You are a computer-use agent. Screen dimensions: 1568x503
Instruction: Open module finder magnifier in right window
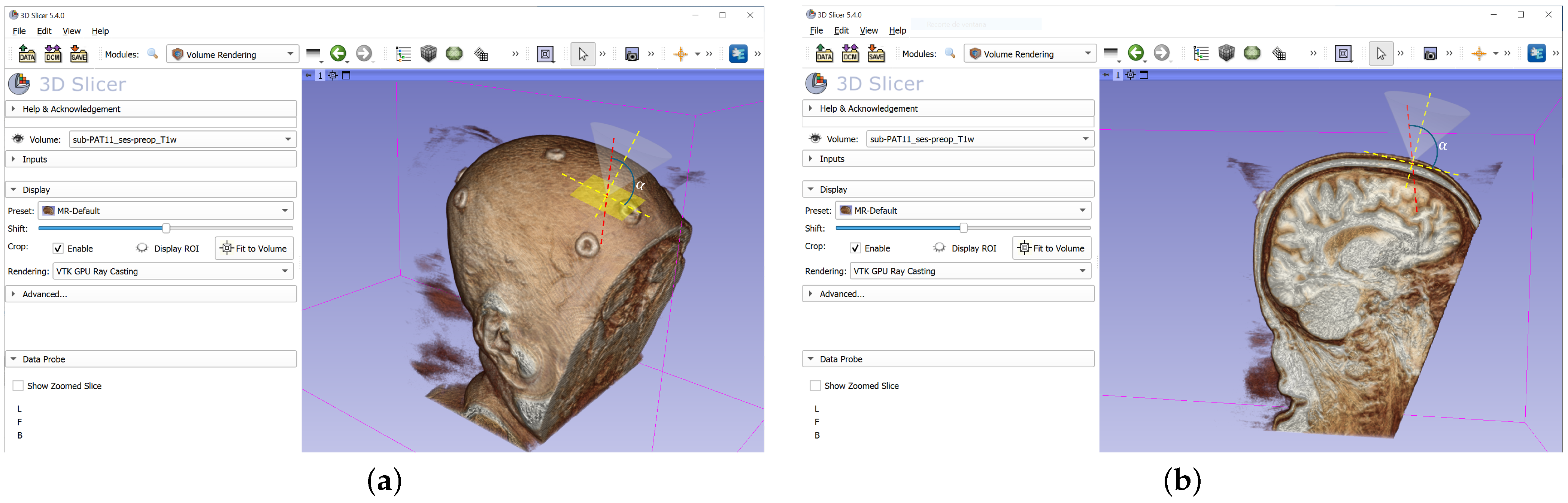(x=950, y=54)
